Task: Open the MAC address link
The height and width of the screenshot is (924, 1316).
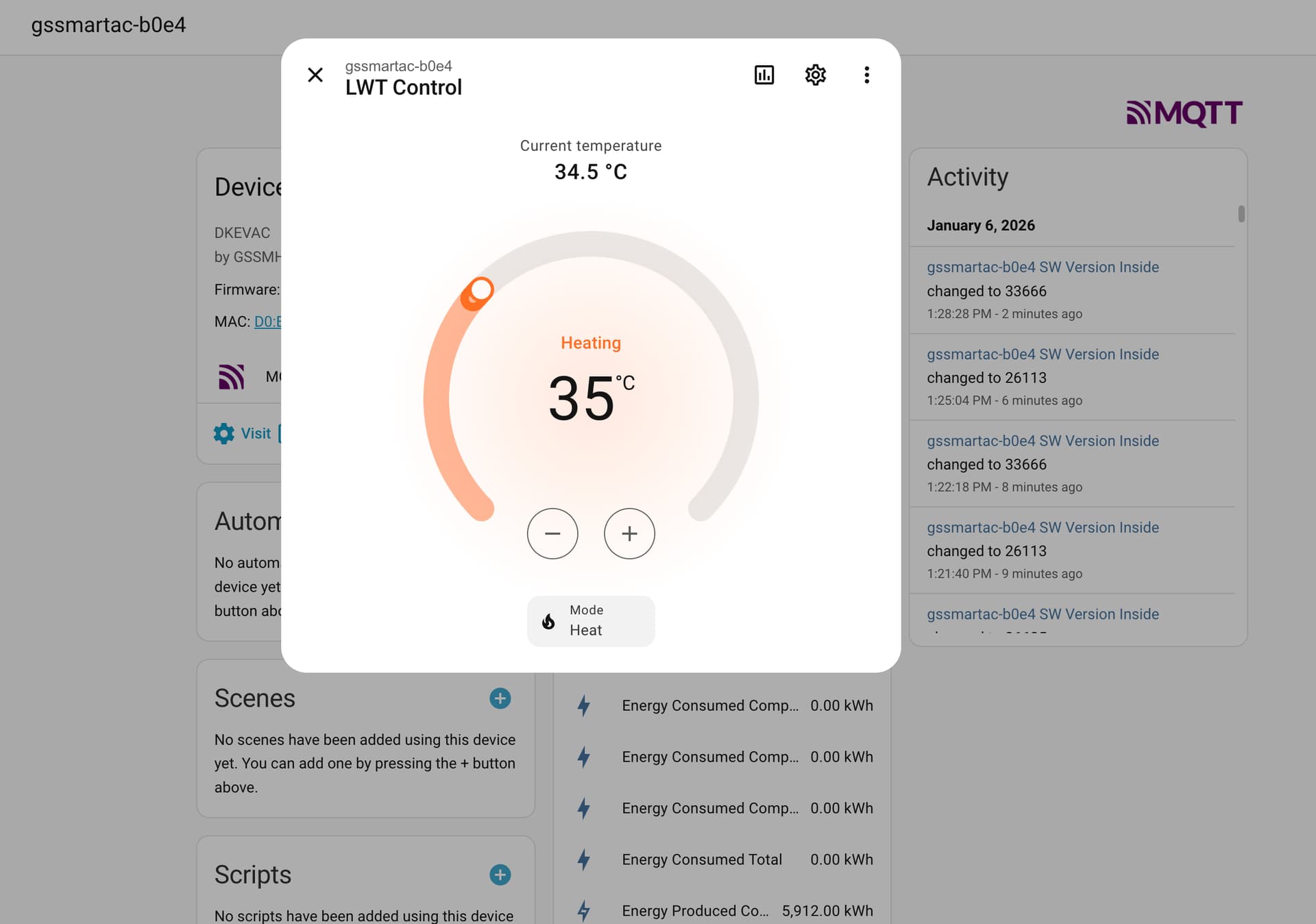Action: [268, 321]
